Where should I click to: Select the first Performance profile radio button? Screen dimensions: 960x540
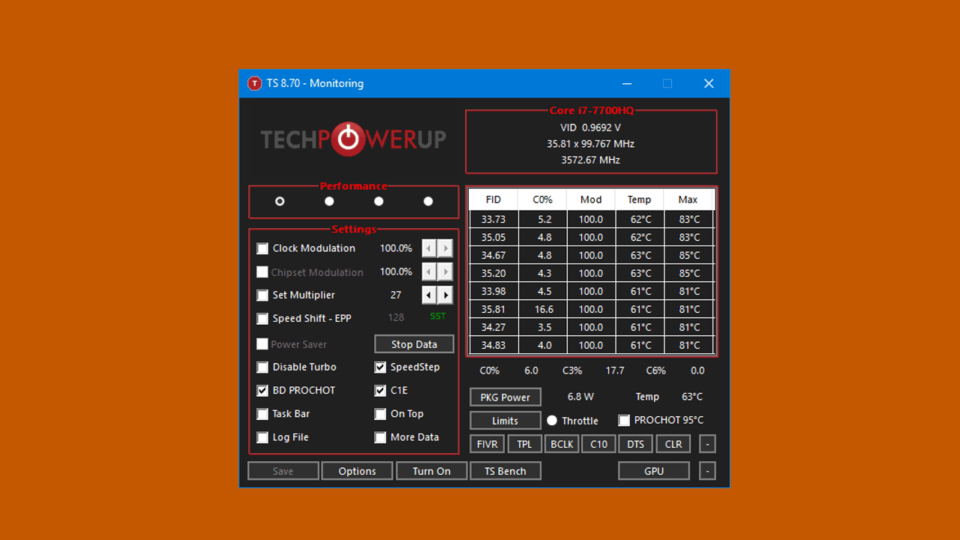280,201
